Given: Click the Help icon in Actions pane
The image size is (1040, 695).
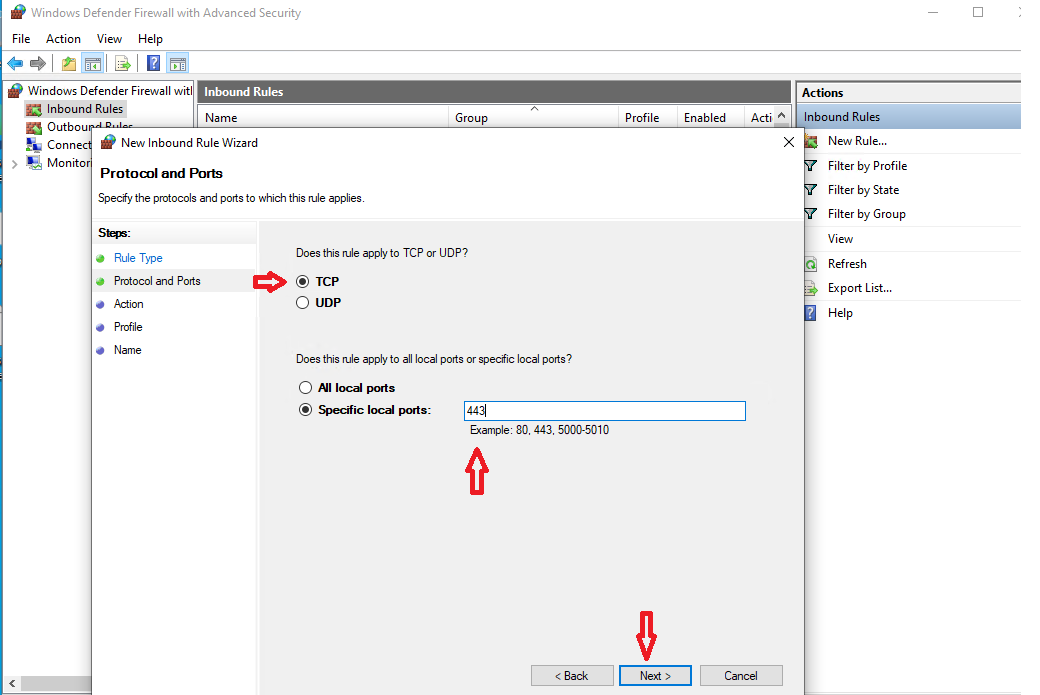Looking at the screenshot, I should tap(811, 313).
